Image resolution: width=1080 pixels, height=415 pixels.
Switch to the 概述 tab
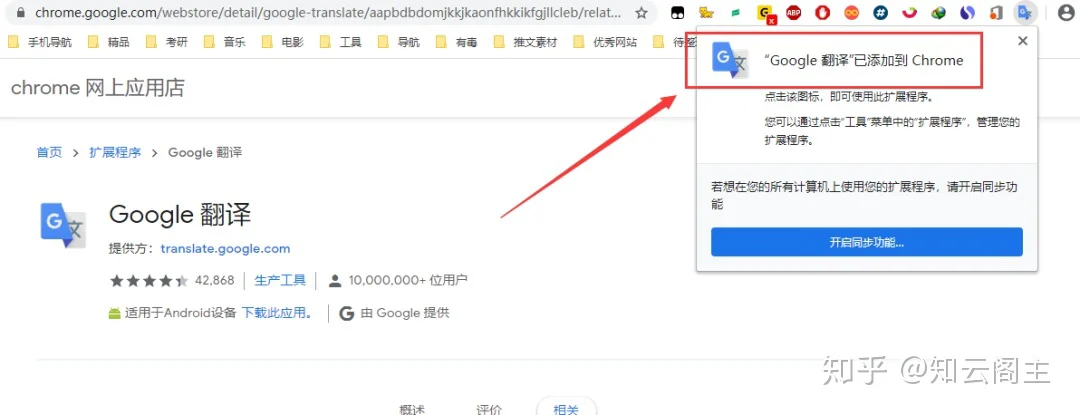412,409
